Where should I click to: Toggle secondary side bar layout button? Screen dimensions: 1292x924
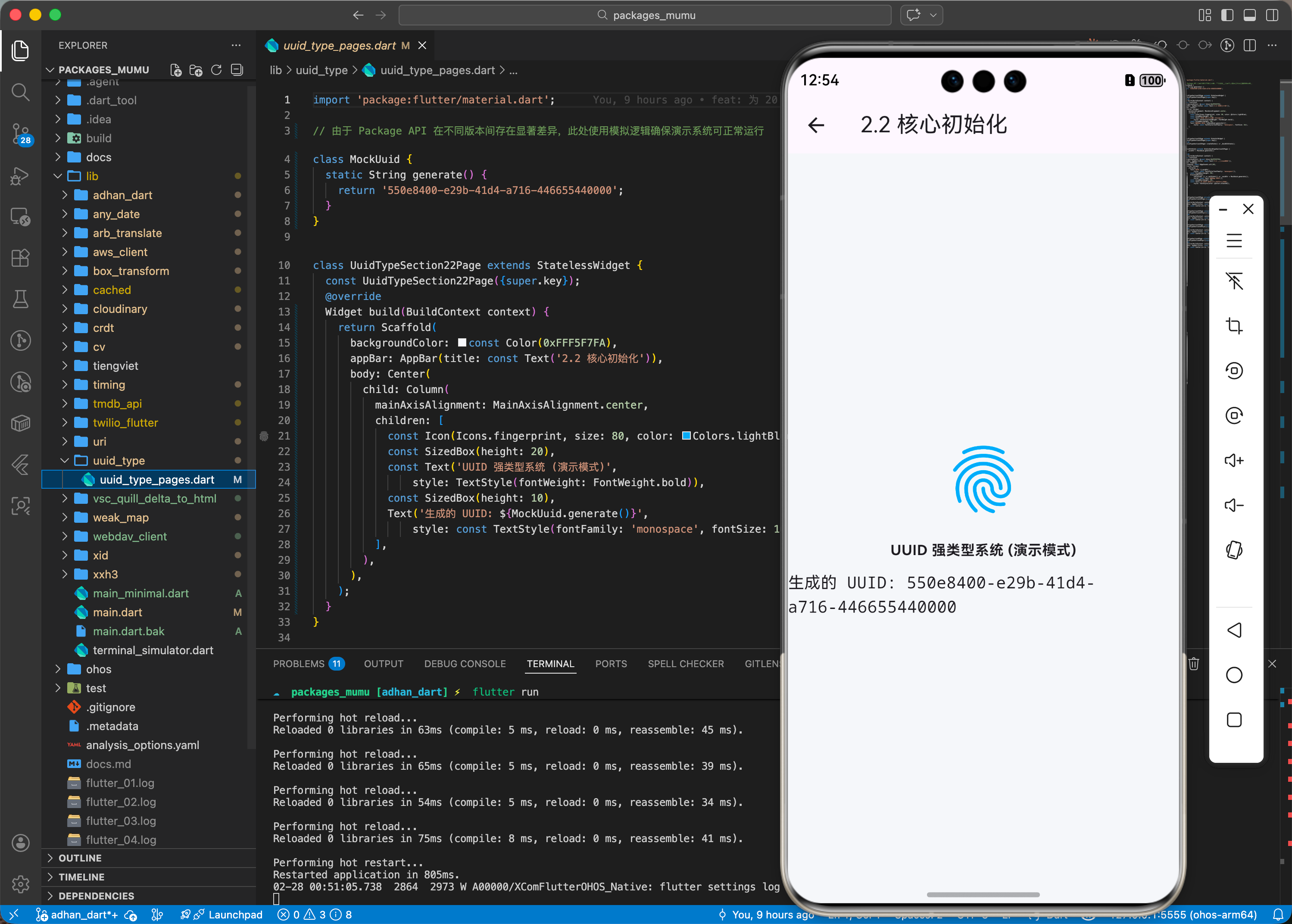point(1272,16)
